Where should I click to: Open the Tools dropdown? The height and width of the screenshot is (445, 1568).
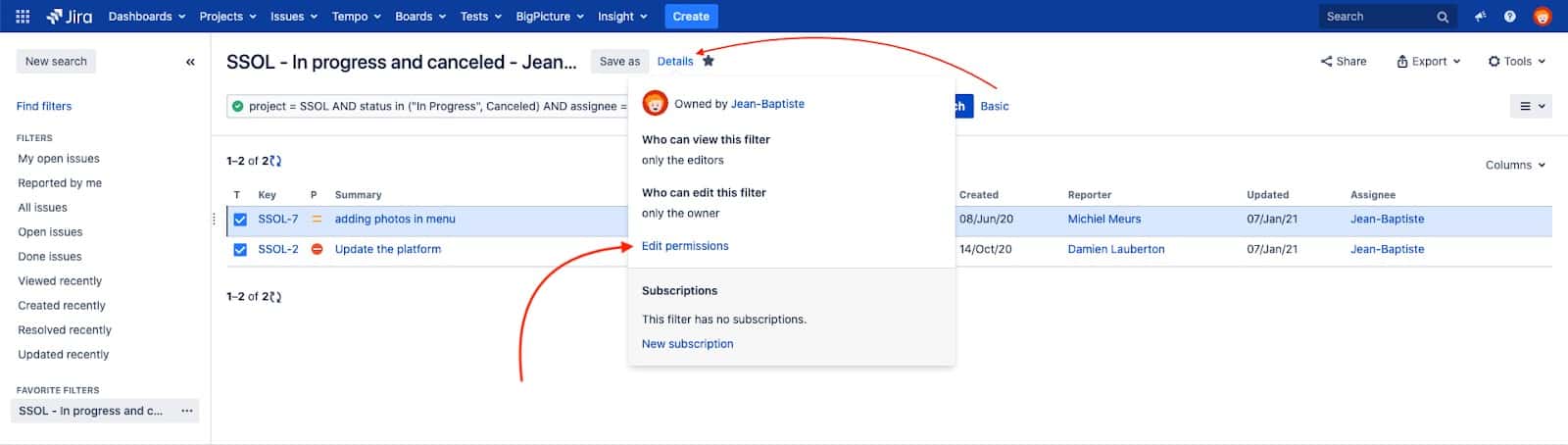tap(1517, 61)
